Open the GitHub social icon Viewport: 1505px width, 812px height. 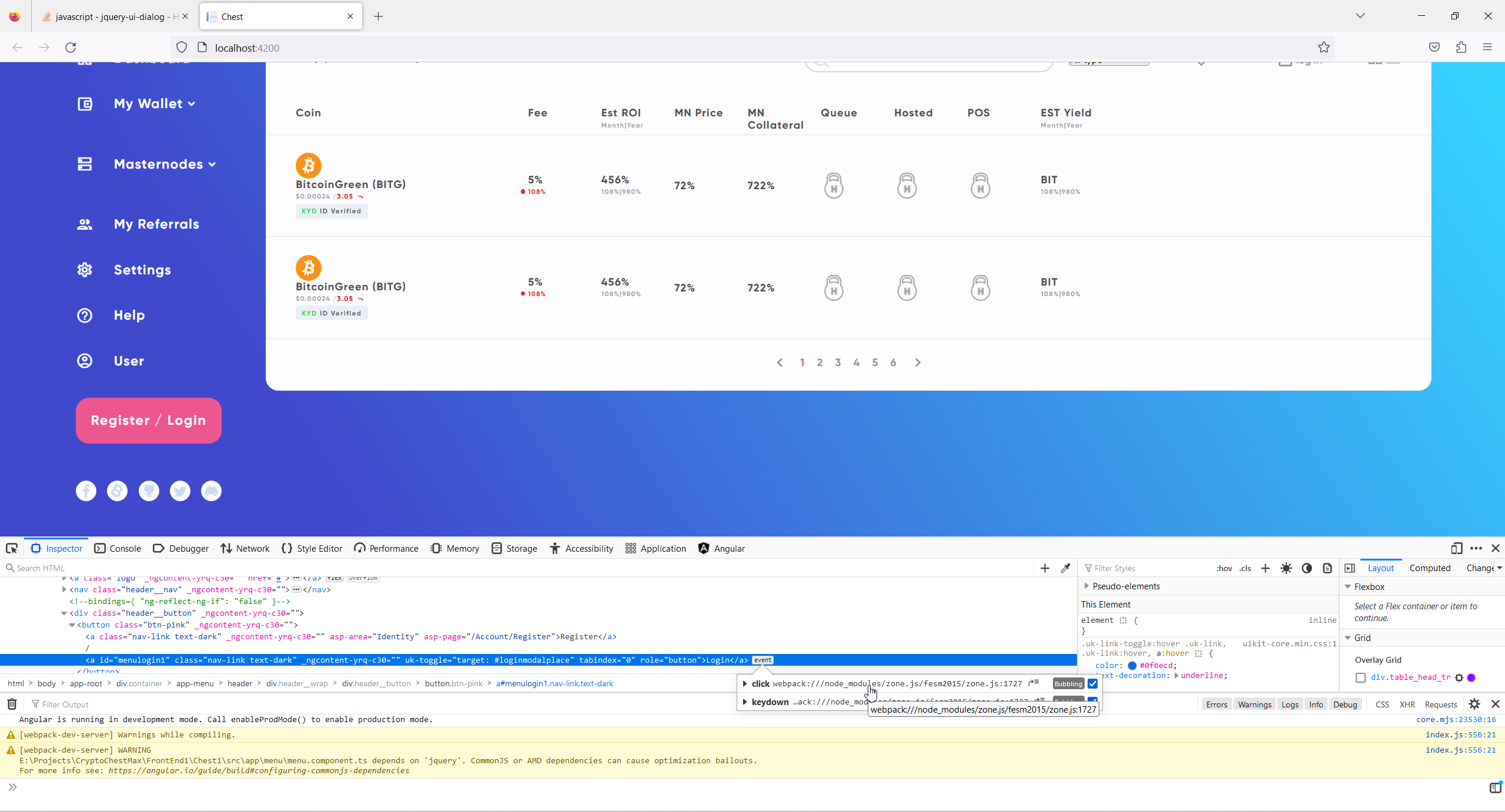click(x=149, y=491)
